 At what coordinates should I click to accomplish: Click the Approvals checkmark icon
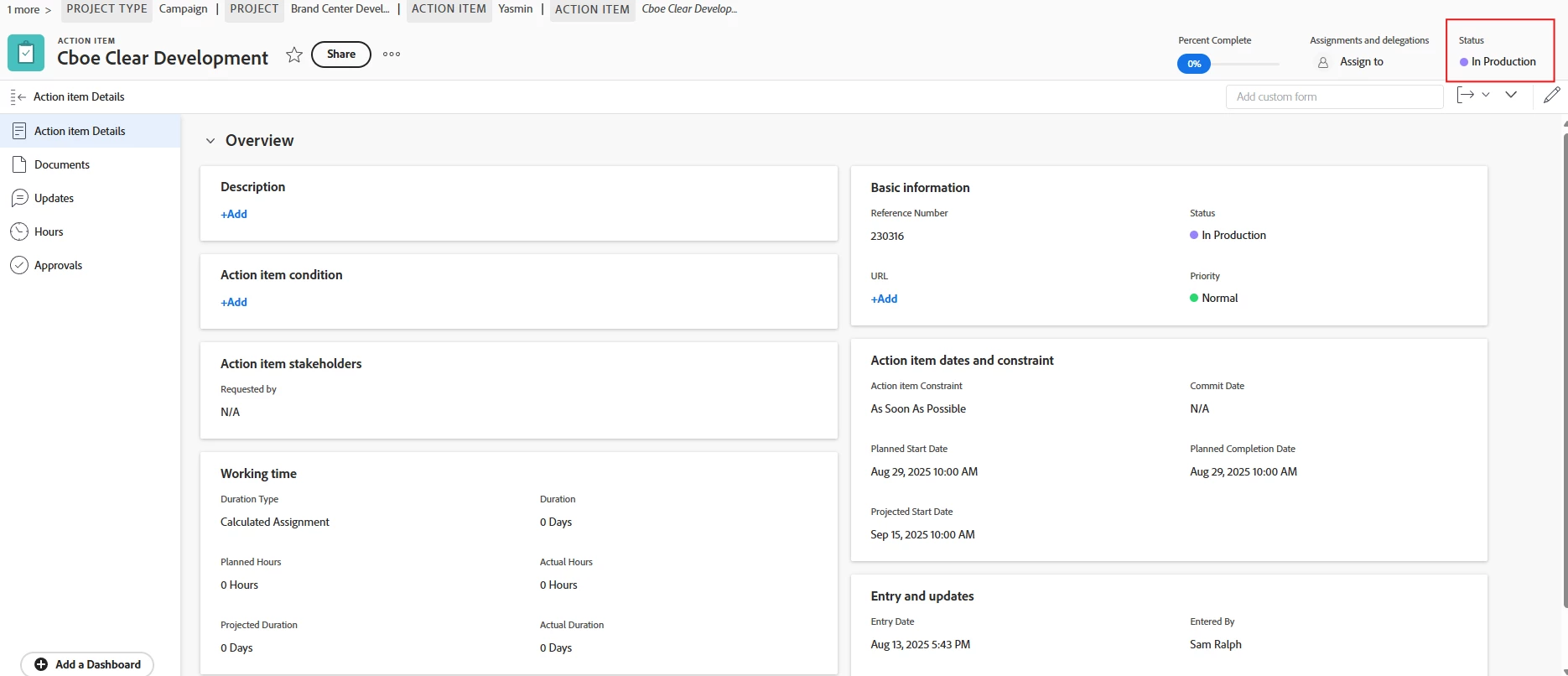19,265
